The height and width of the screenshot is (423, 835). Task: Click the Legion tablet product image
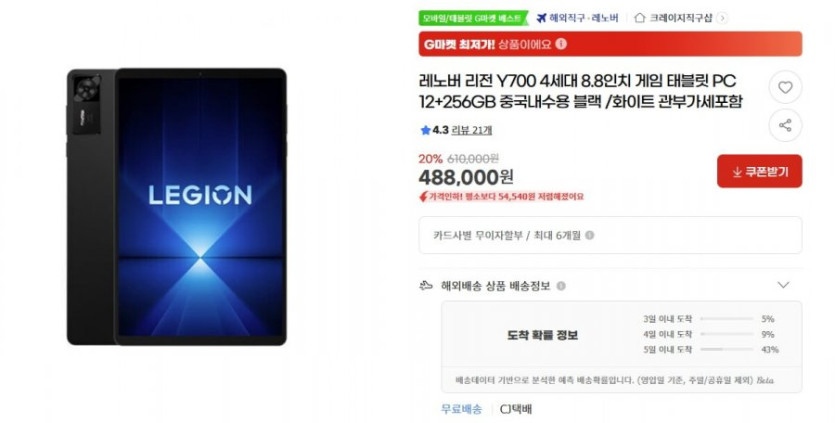[x=177, y=207]
